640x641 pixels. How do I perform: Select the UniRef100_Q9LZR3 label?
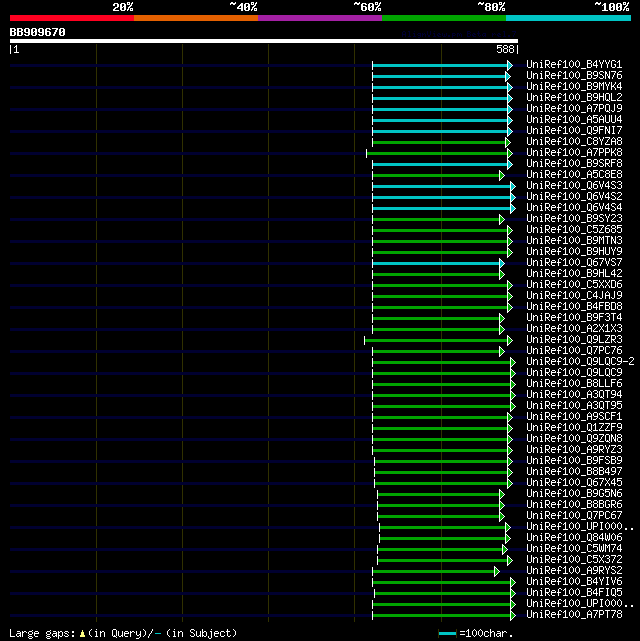(574, 340)
